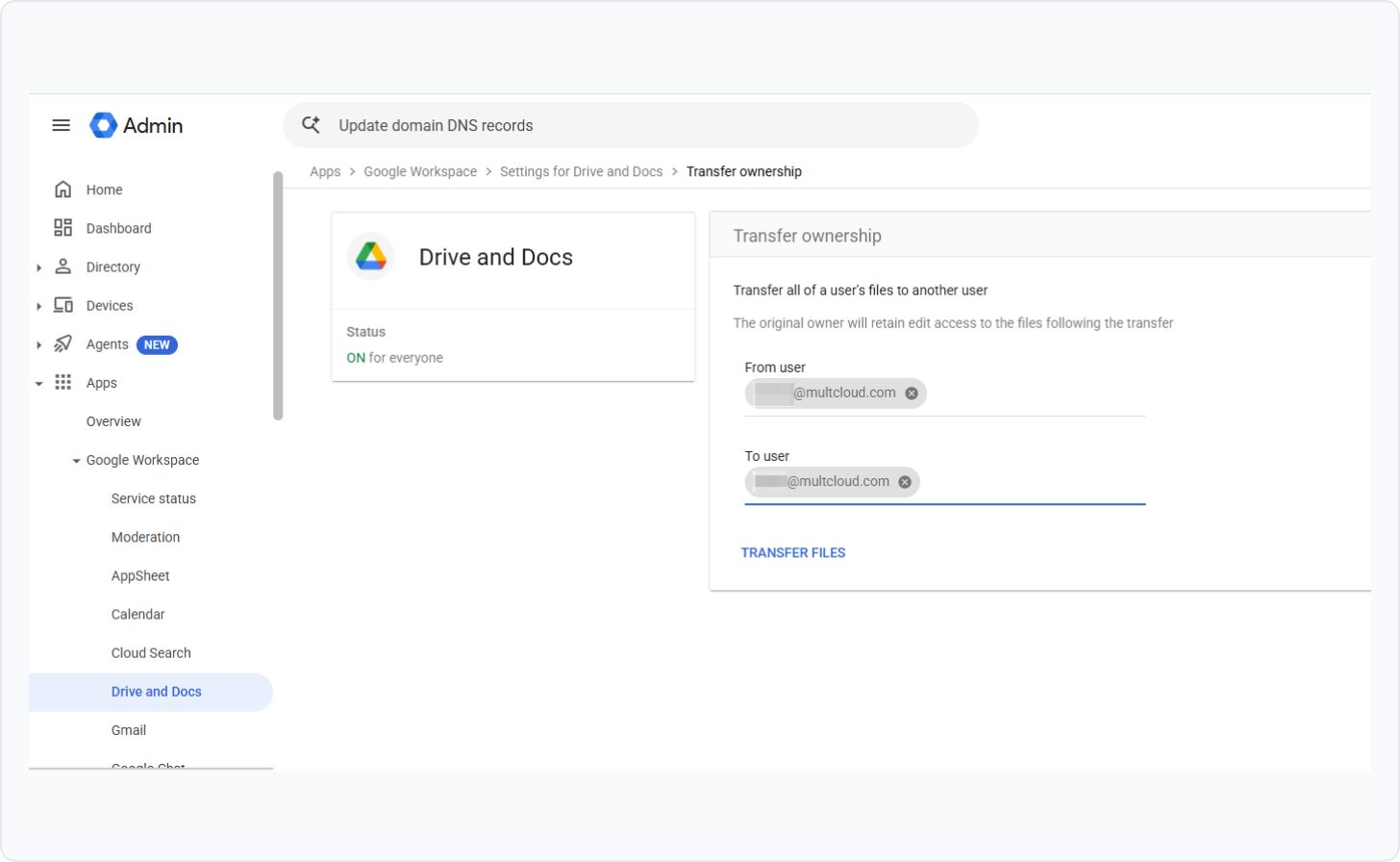Open Gmail settings in sidebar

coord(129,730)
